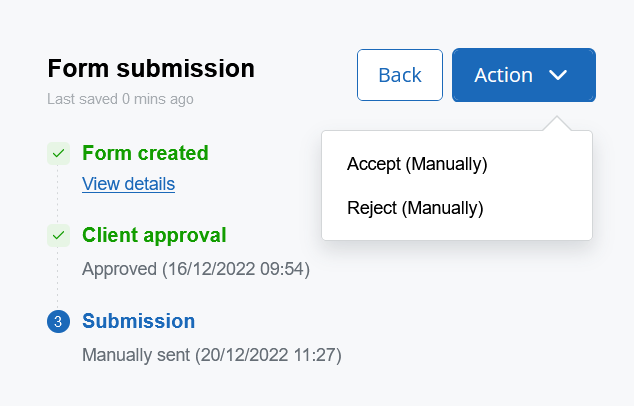Click the Manually sent (20/12/2022 11:27) text
The height and width of the screenshot is (406, 634).
click(x=212, y=354)
